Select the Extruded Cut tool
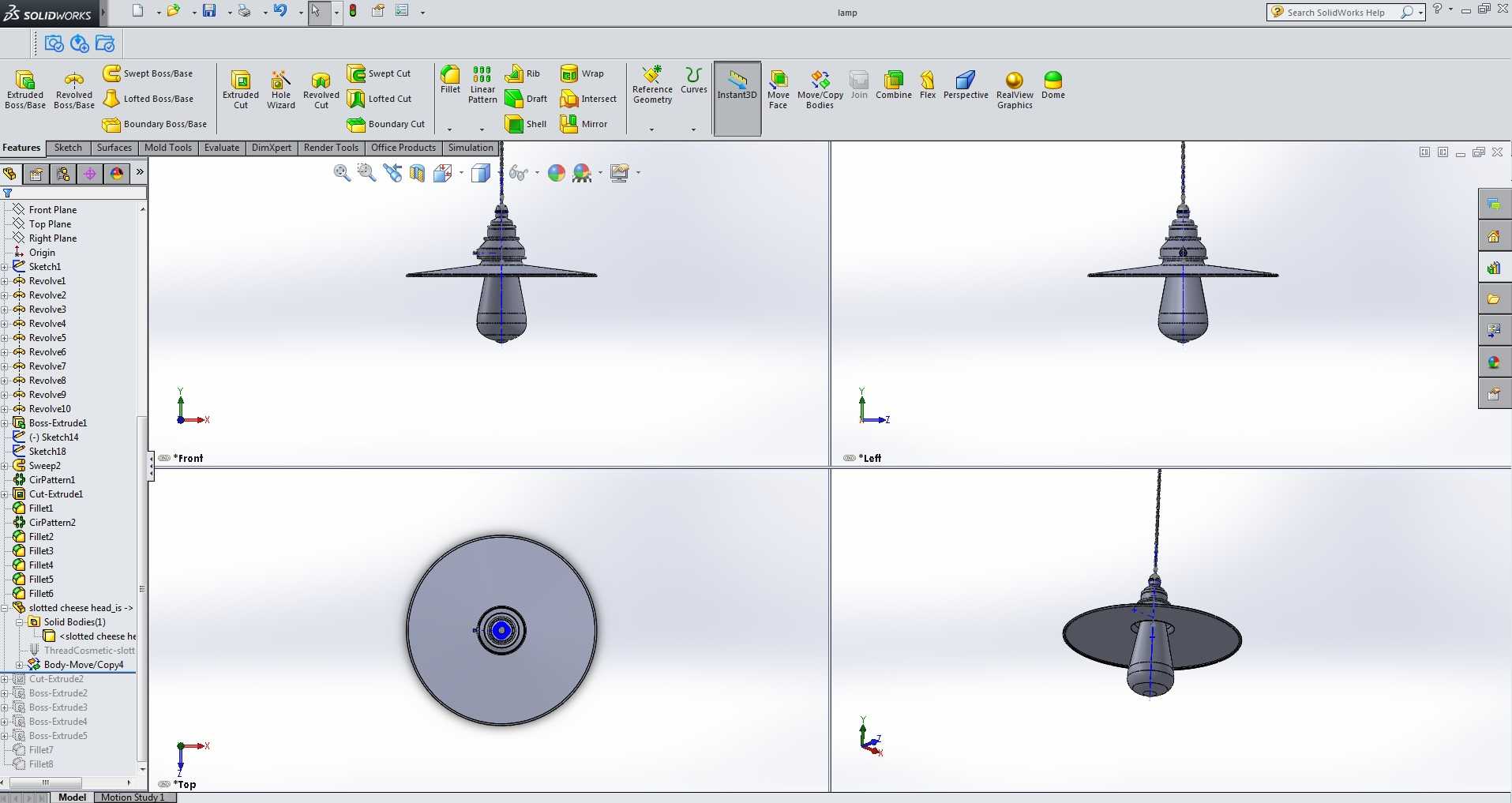Viewport: 1512px width, 803px height. click(241, 88)
